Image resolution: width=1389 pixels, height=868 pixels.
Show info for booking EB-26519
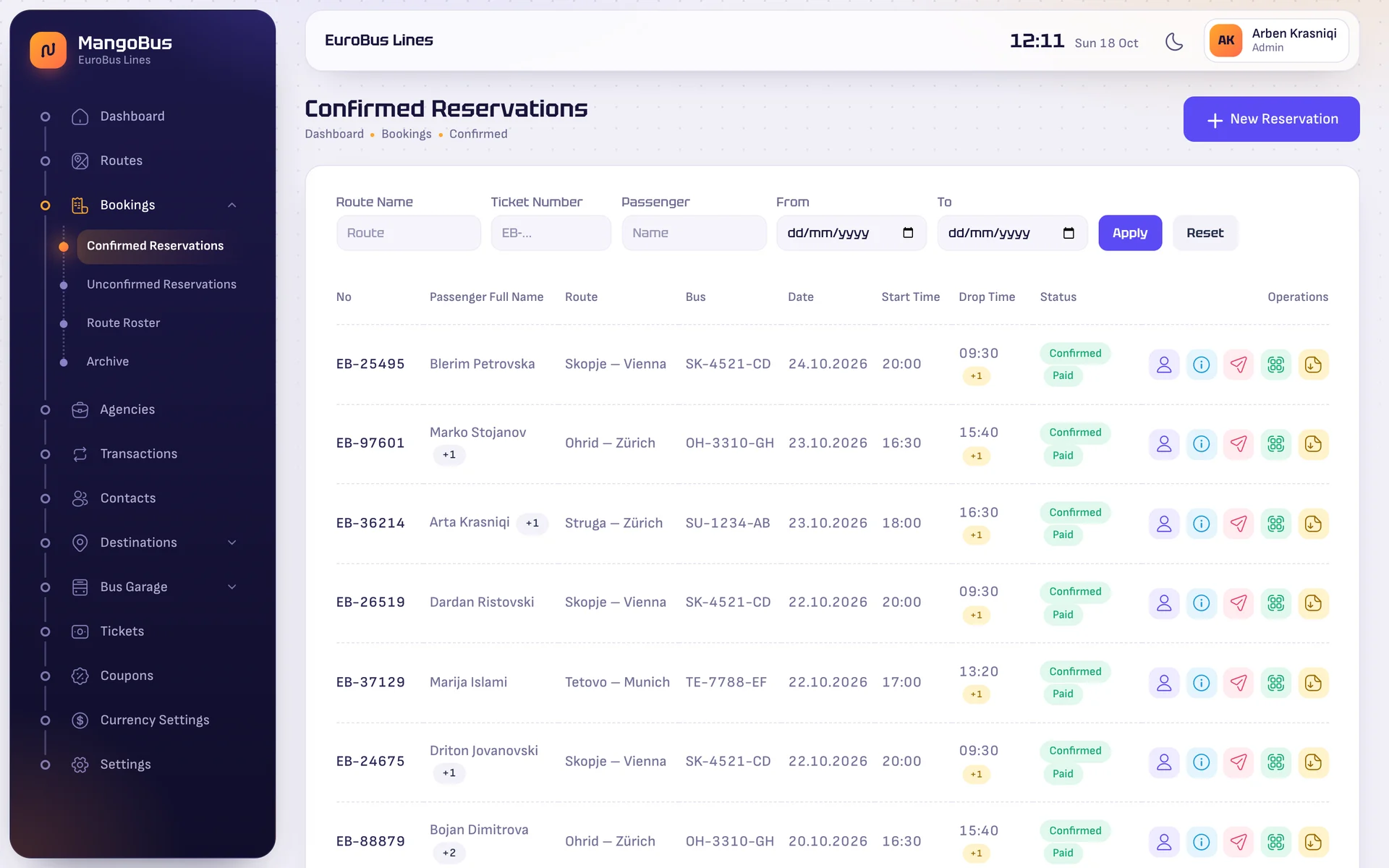(x=1201, y=603)
